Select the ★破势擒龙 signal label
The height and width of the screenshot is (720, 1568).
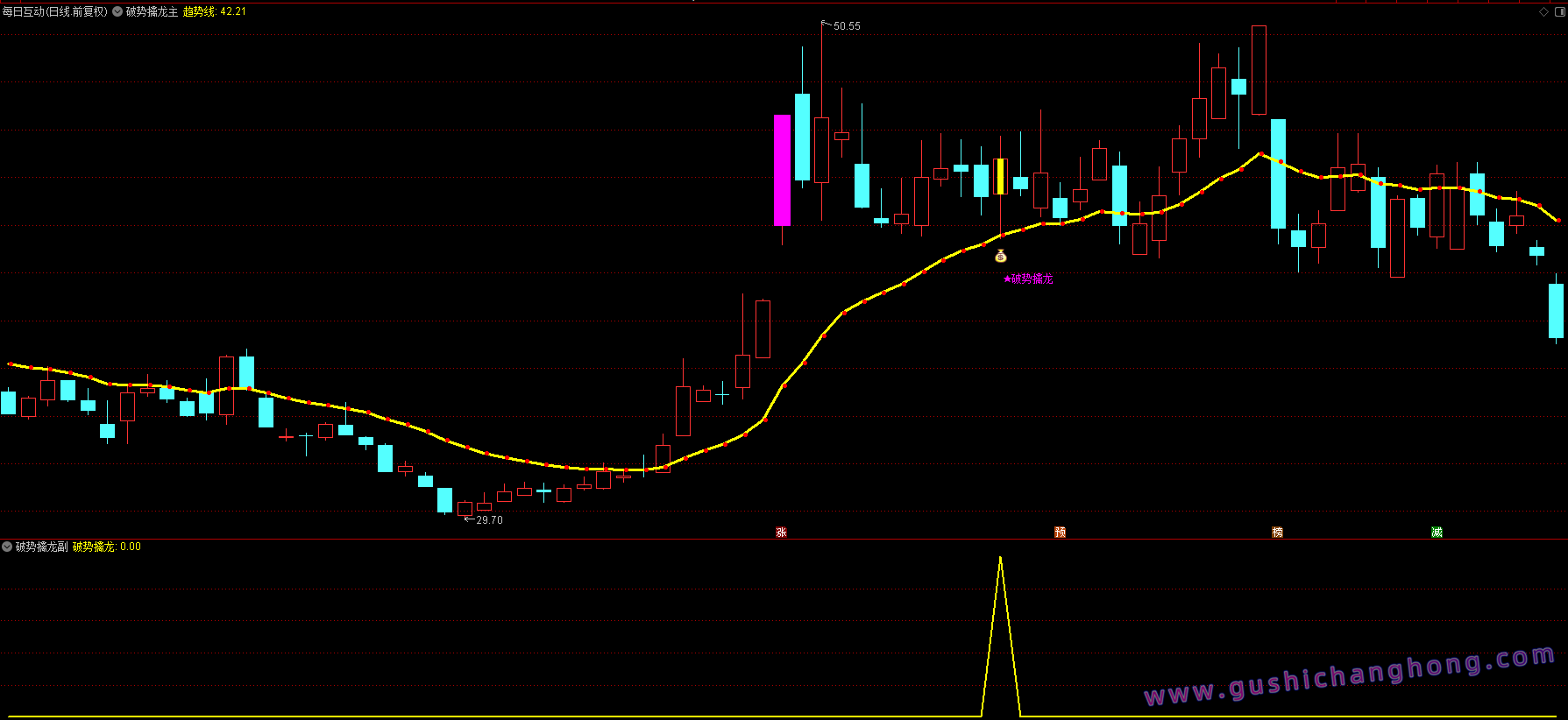tap(1028, 279)
